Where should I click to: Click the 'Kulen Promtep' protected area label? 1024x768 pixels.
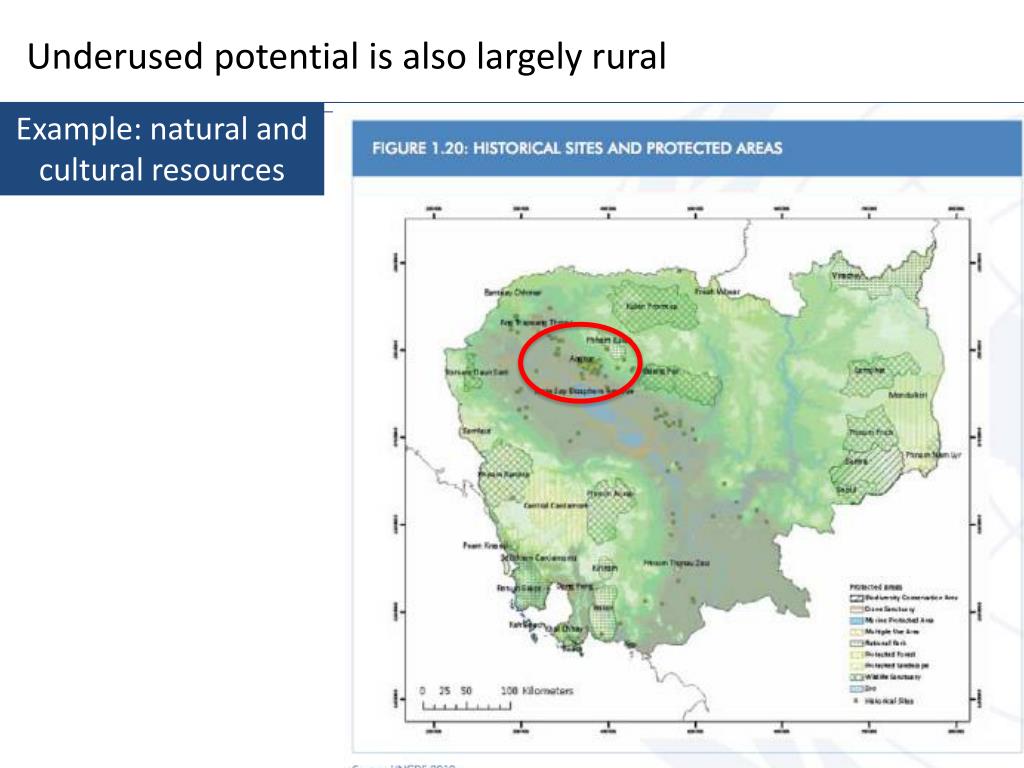pyautogui.click(x=652, y=306)
